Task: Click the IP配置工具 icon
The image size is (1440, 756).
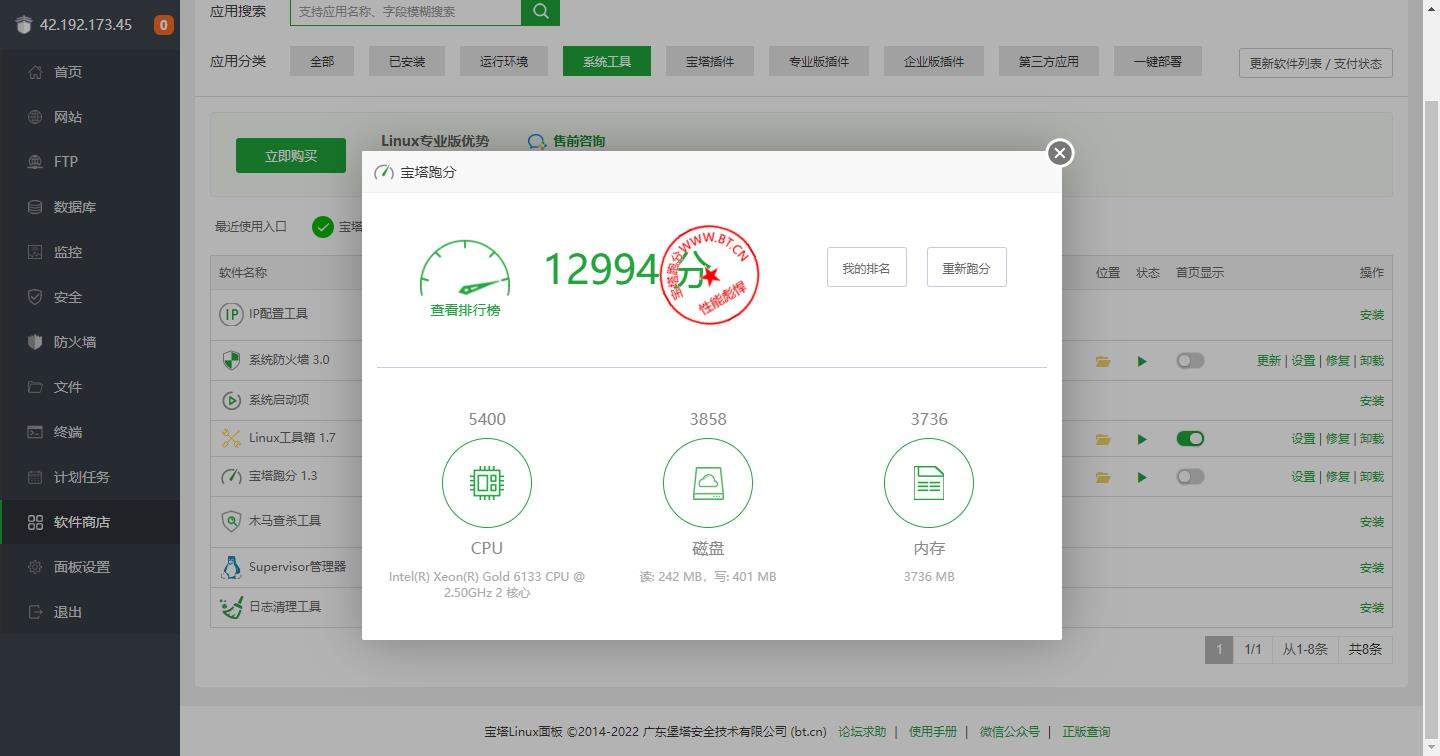Action: [231, 314]
